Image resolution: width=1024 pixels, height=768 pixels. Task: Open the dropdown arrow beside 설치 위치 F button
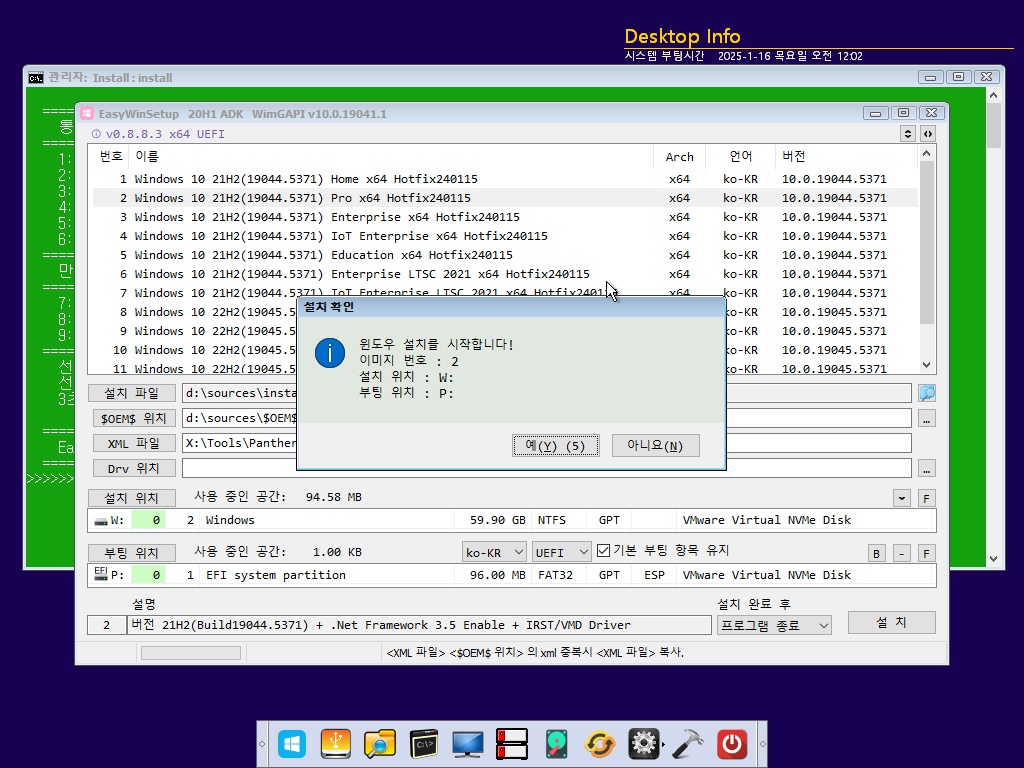[x=902, y=498]
